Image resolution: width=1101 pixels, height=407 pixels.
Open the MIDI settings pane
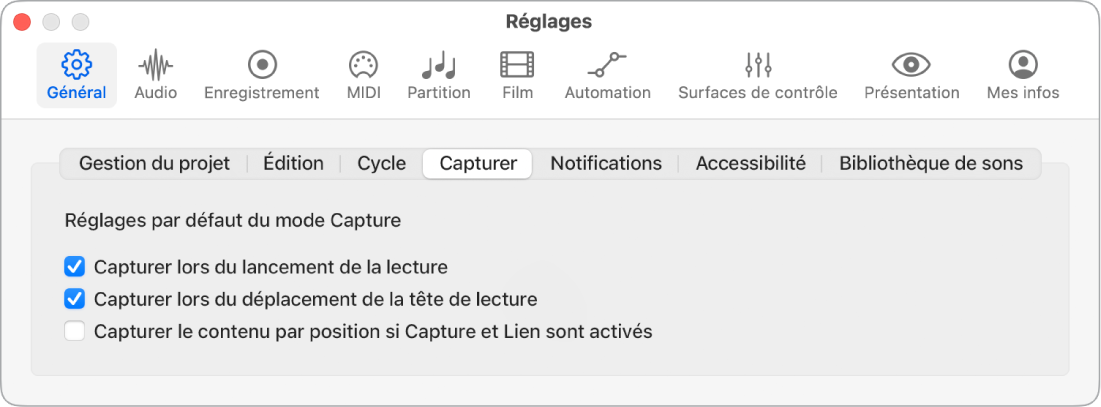click(362, 66)
